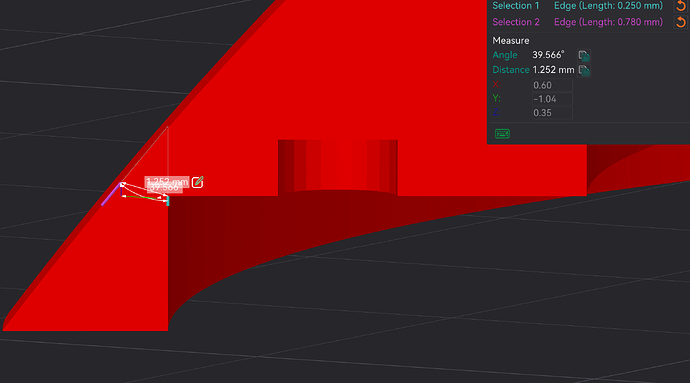The width and height of the screenshot is (690, 383).
Task: Click the '1.252 mm' distance value in the panel
Action: click(x=553, y=70)
